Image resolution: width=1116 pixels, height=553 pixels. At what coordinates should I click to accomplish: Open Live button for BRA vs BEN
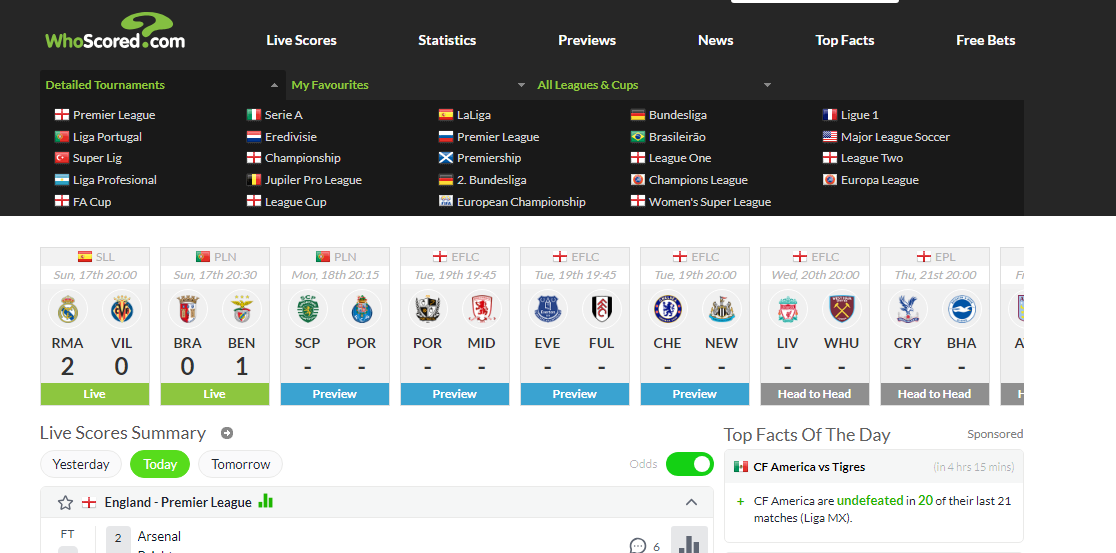tap(215, 394)
